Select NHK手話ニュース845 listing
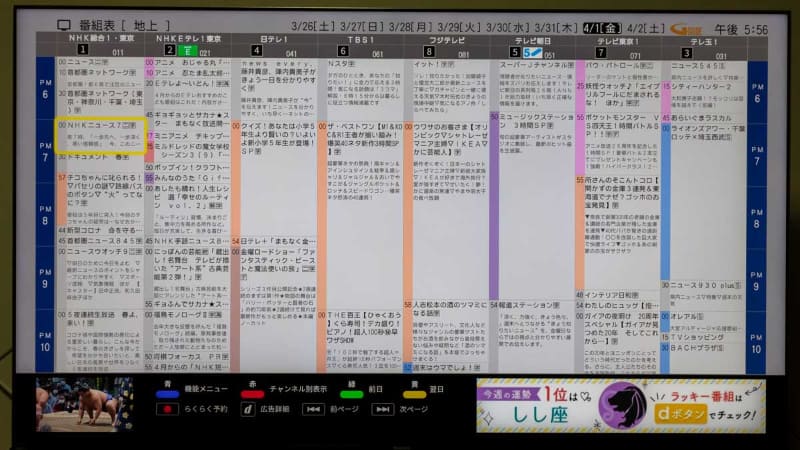 [x=187, y=241]
